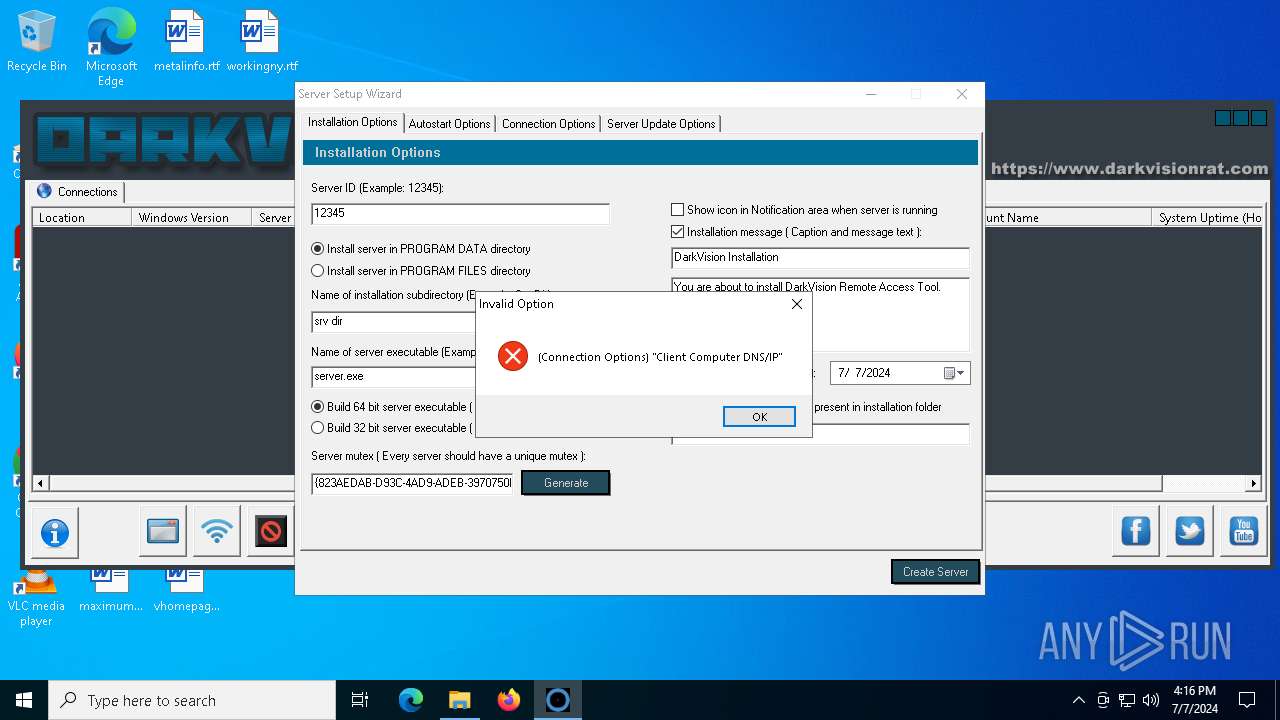The height and width of the screenshot is (720, 1280).
Task: Click the Wi-Fi signal icon in DarkVision toolbar
Action: pos(216,531)
